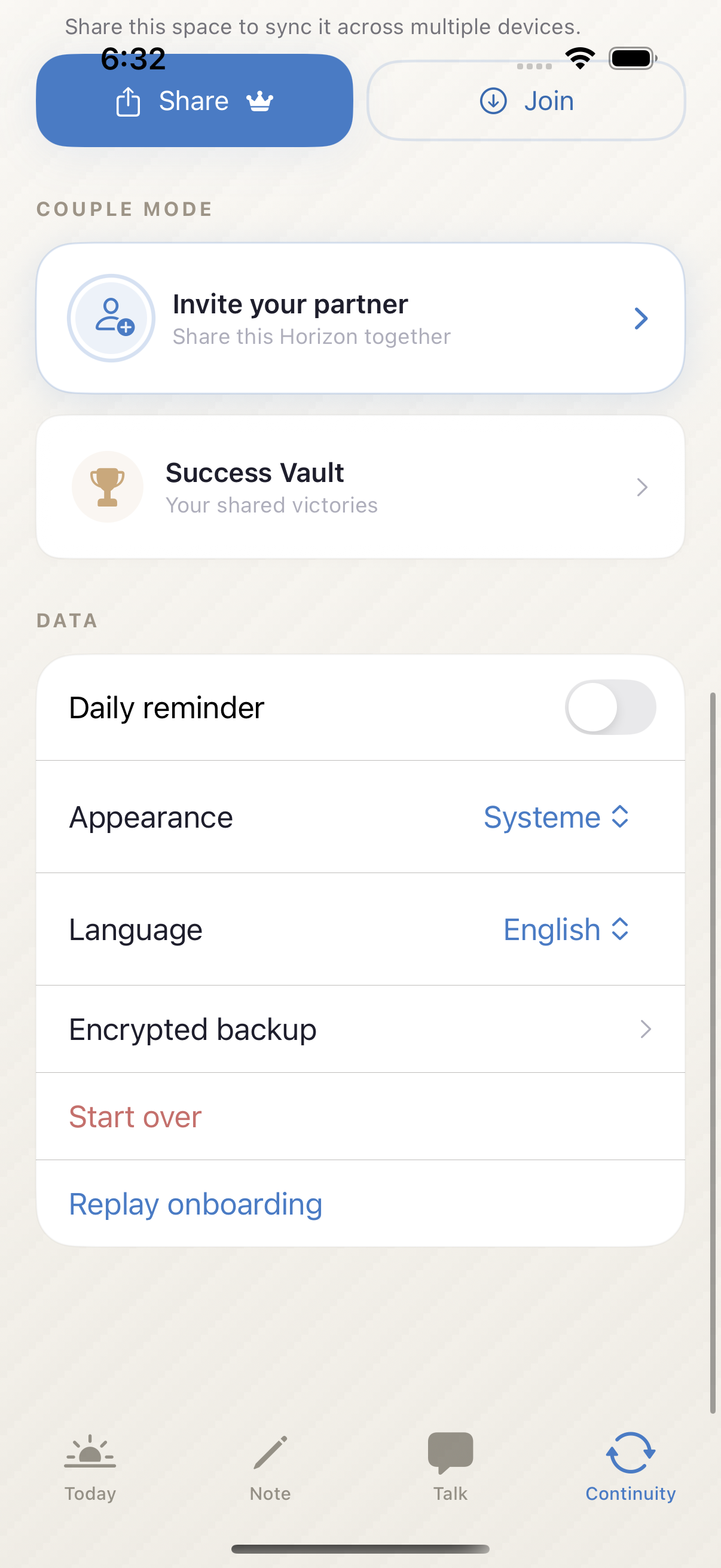The image size is (721, 1568).
Task: Tap the Replay onboarding link
Action: pos(195,1204)
